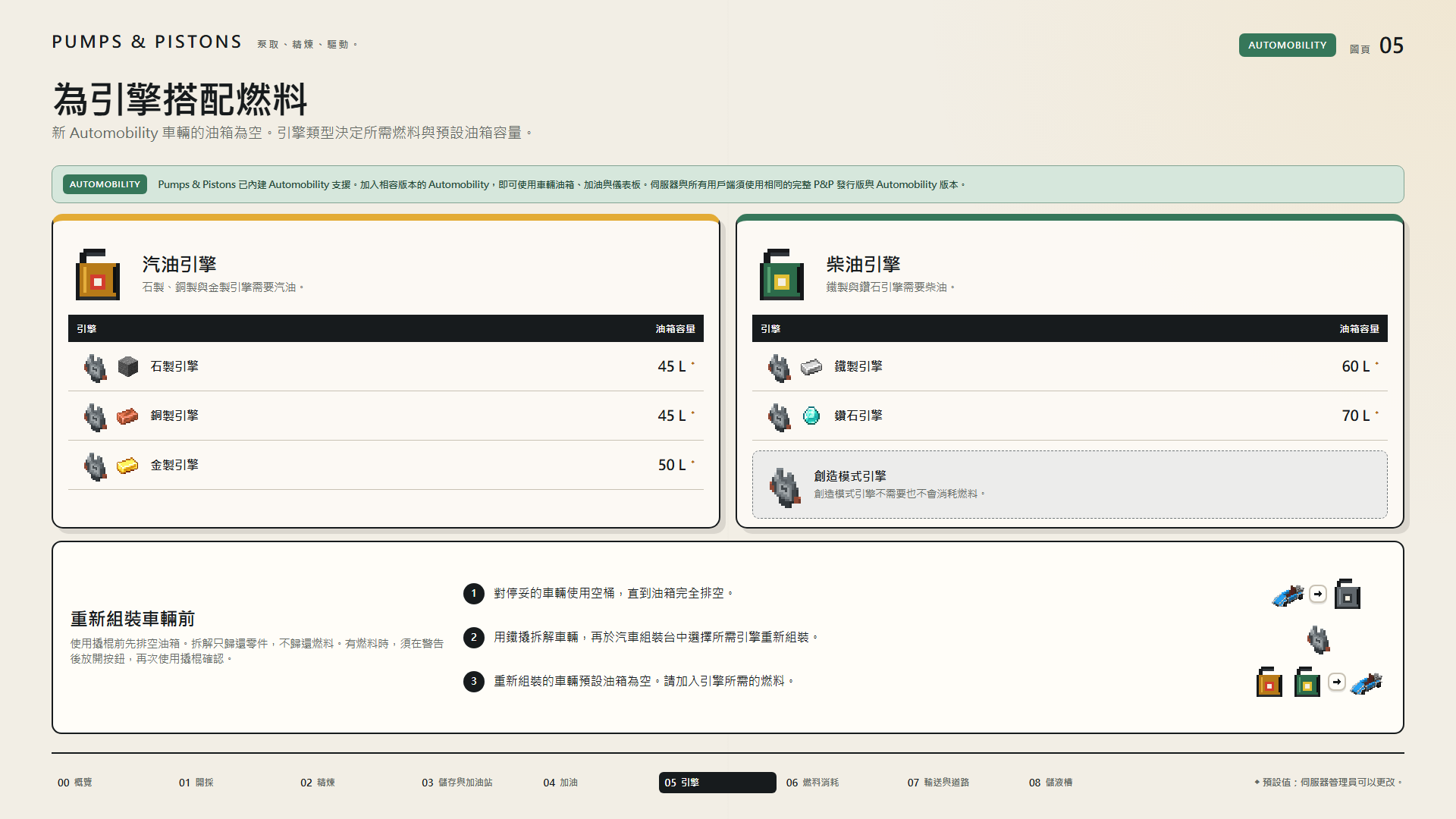Click the creative engine icon in 創造模式引擎 box
This screenshot has width=1456, height=819.
(x=785, y=487)
